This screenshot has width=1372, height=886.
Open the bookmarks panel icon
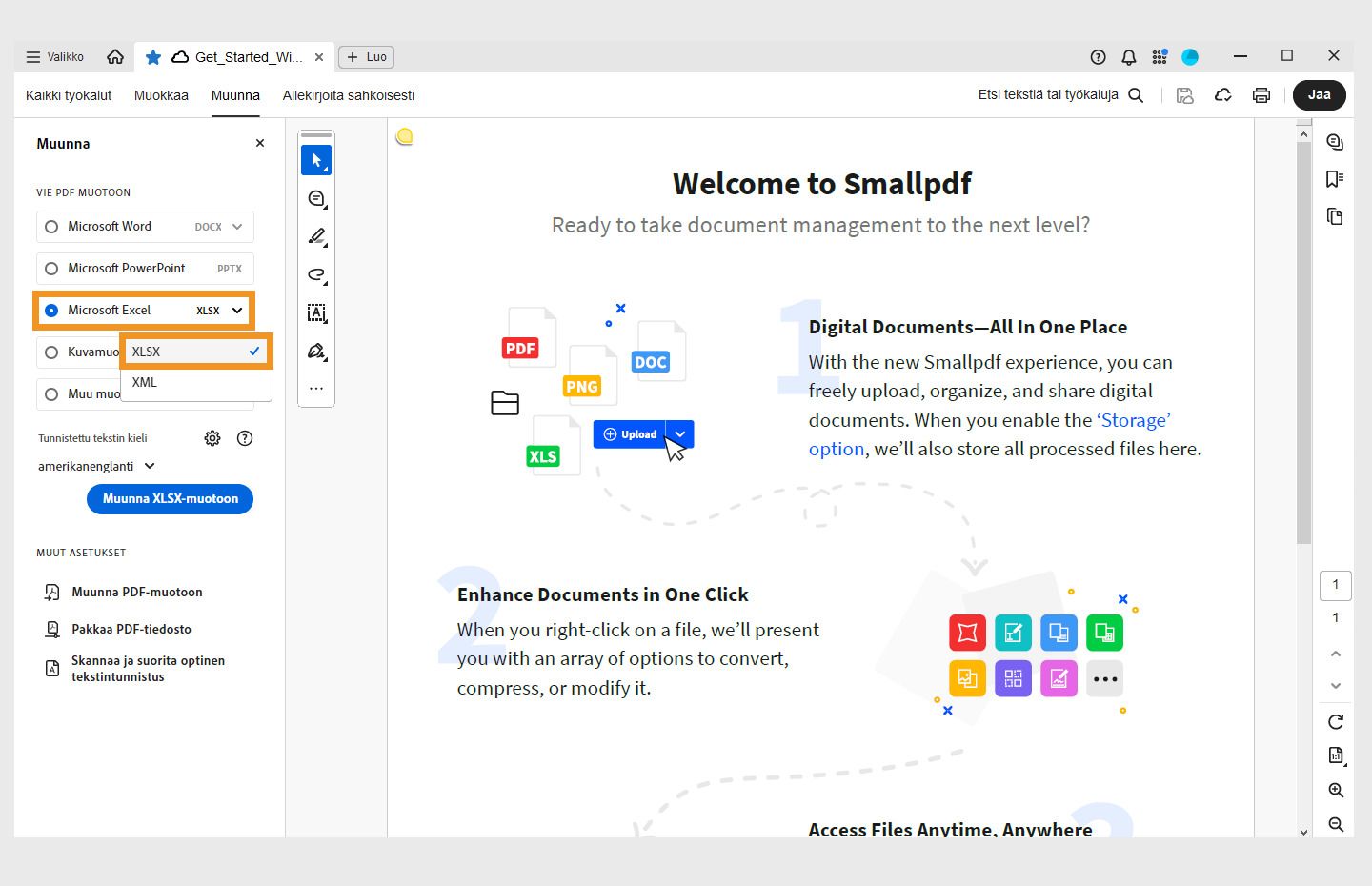point(1335,179)
